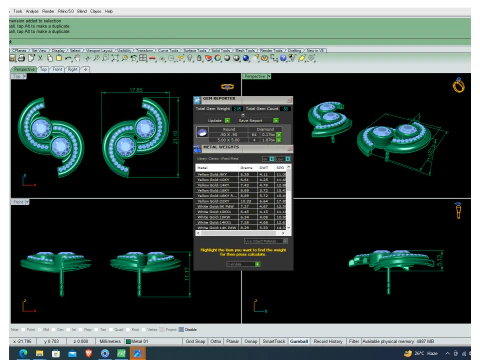Open the Top viewport title dropdown
The image size is (480, 360).
24,76
